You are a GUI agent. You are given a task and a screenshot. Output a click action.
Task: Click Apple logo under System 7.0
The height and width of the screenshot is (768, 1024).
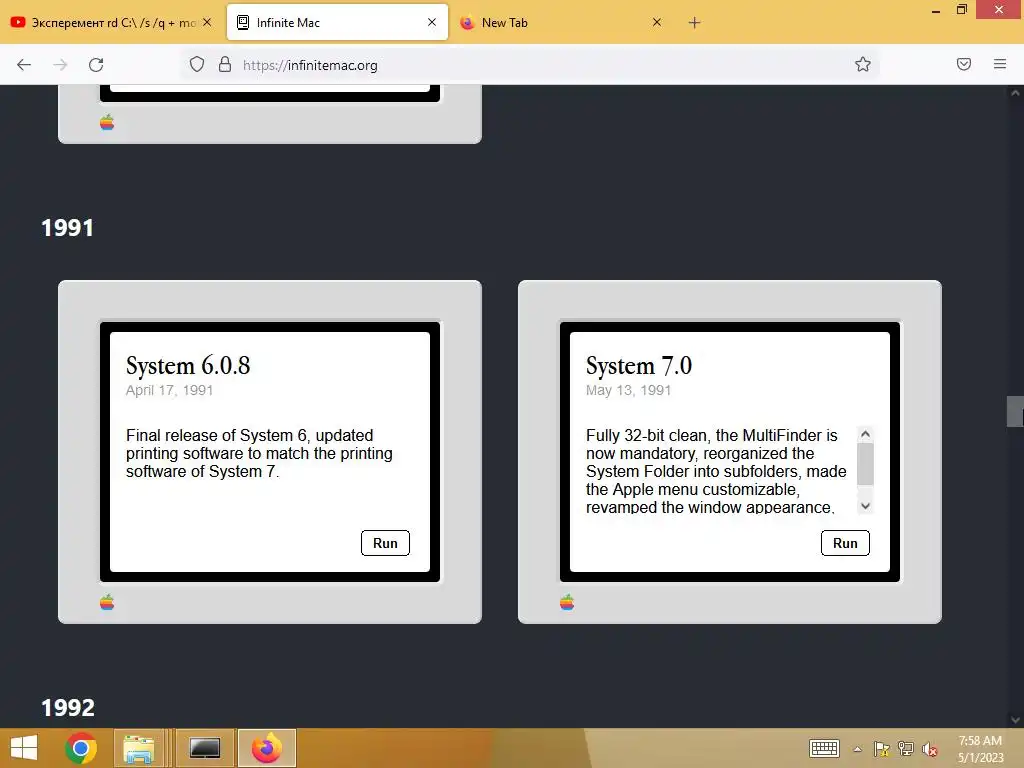[567, 602]
